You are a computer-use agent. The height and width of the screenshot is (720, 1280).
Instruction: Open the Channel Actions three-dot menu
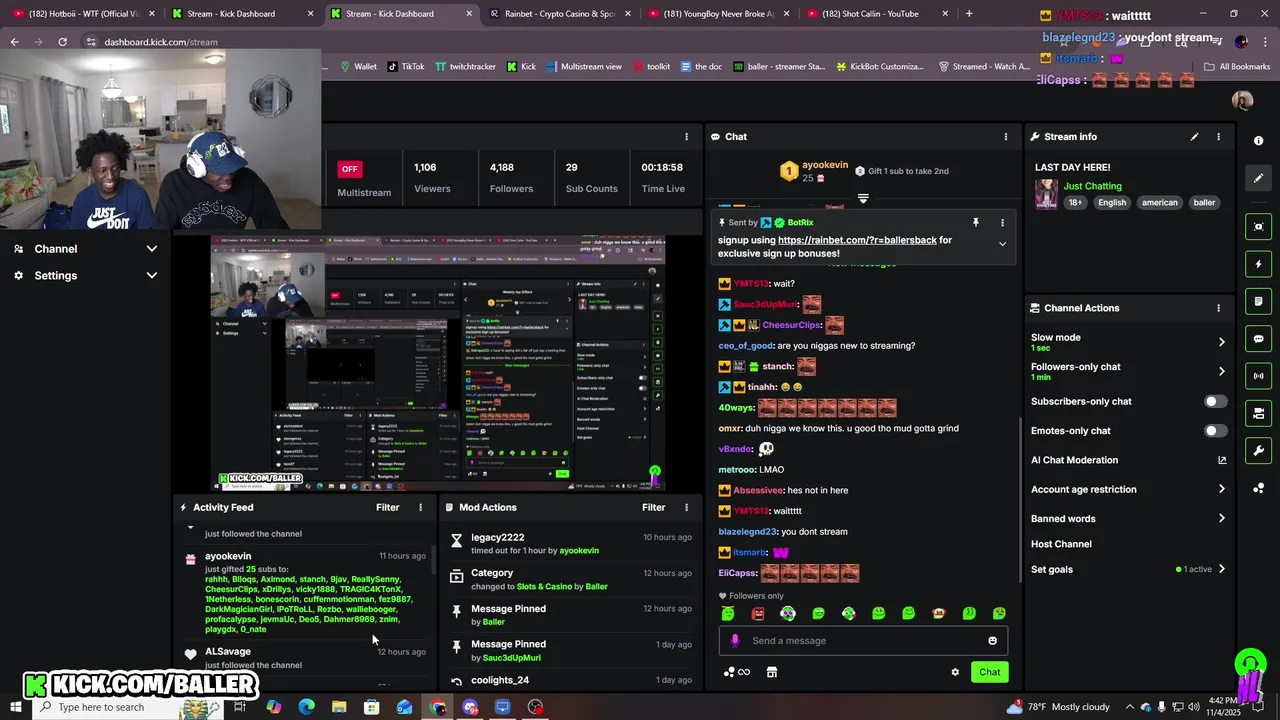(x=1218, y=308)
